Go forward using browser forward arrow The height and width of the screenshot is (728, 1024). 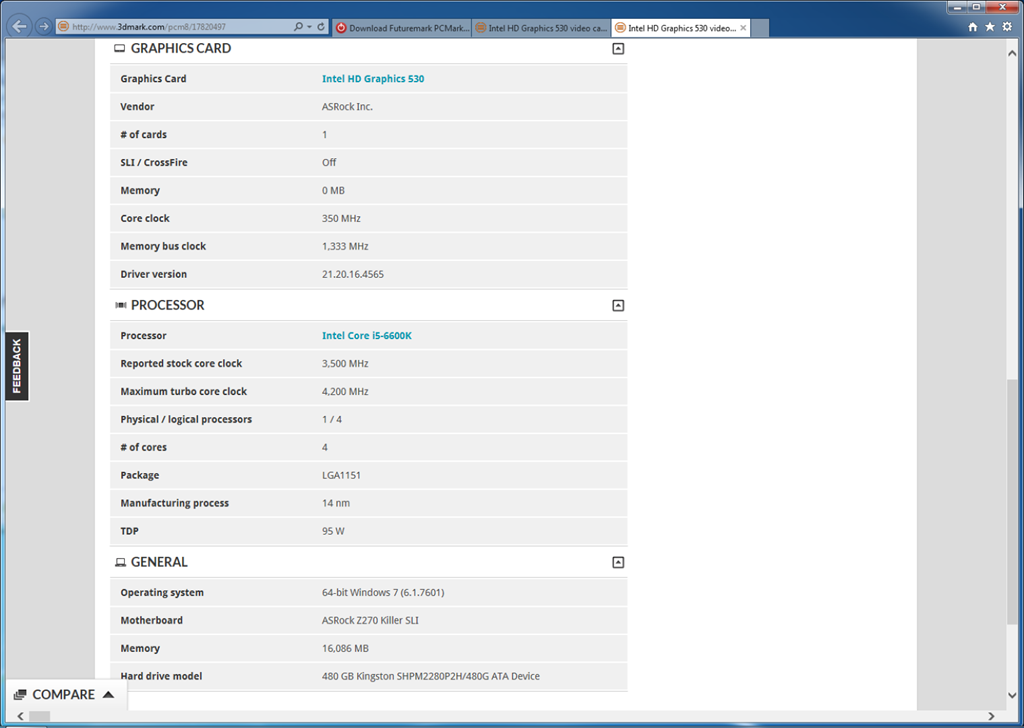[x=44, y=27]
